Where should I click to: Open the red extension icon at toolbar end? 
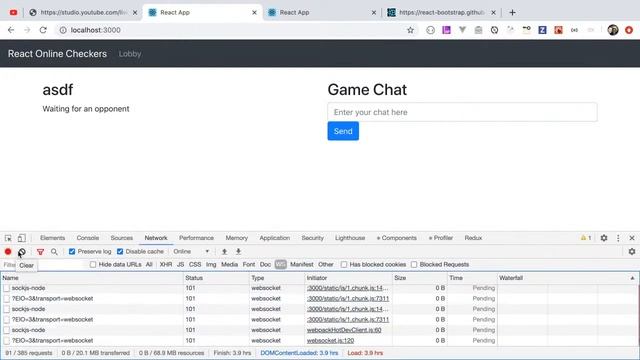pyautogui.click(x=629, y=30)
